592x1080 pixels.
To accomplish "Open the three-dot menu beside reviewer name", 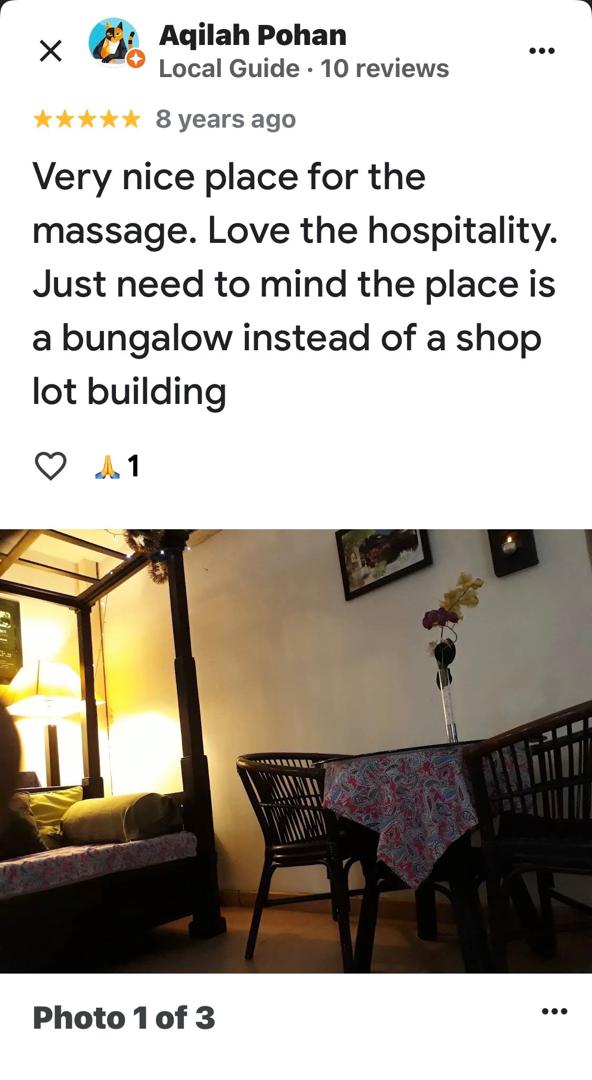I will 542,50.
